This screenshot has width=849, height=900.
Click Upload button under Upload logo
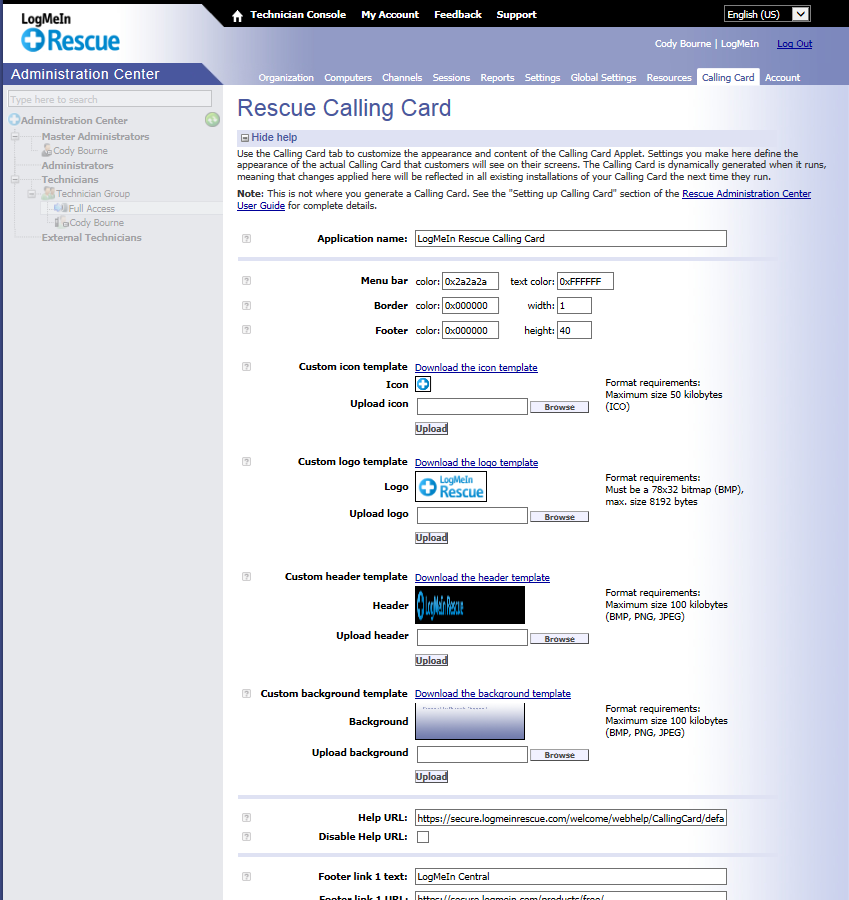point(431,538)
